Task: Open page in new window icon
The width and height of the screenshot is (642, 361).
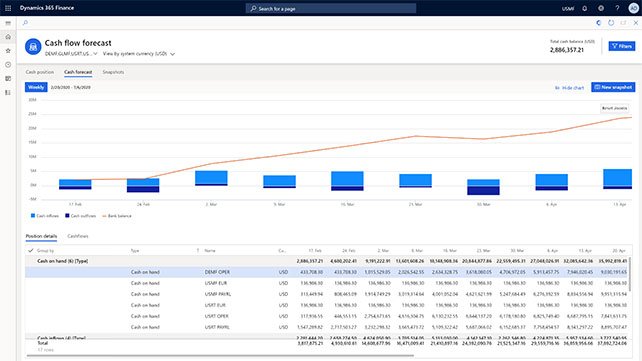Action: 623,23
